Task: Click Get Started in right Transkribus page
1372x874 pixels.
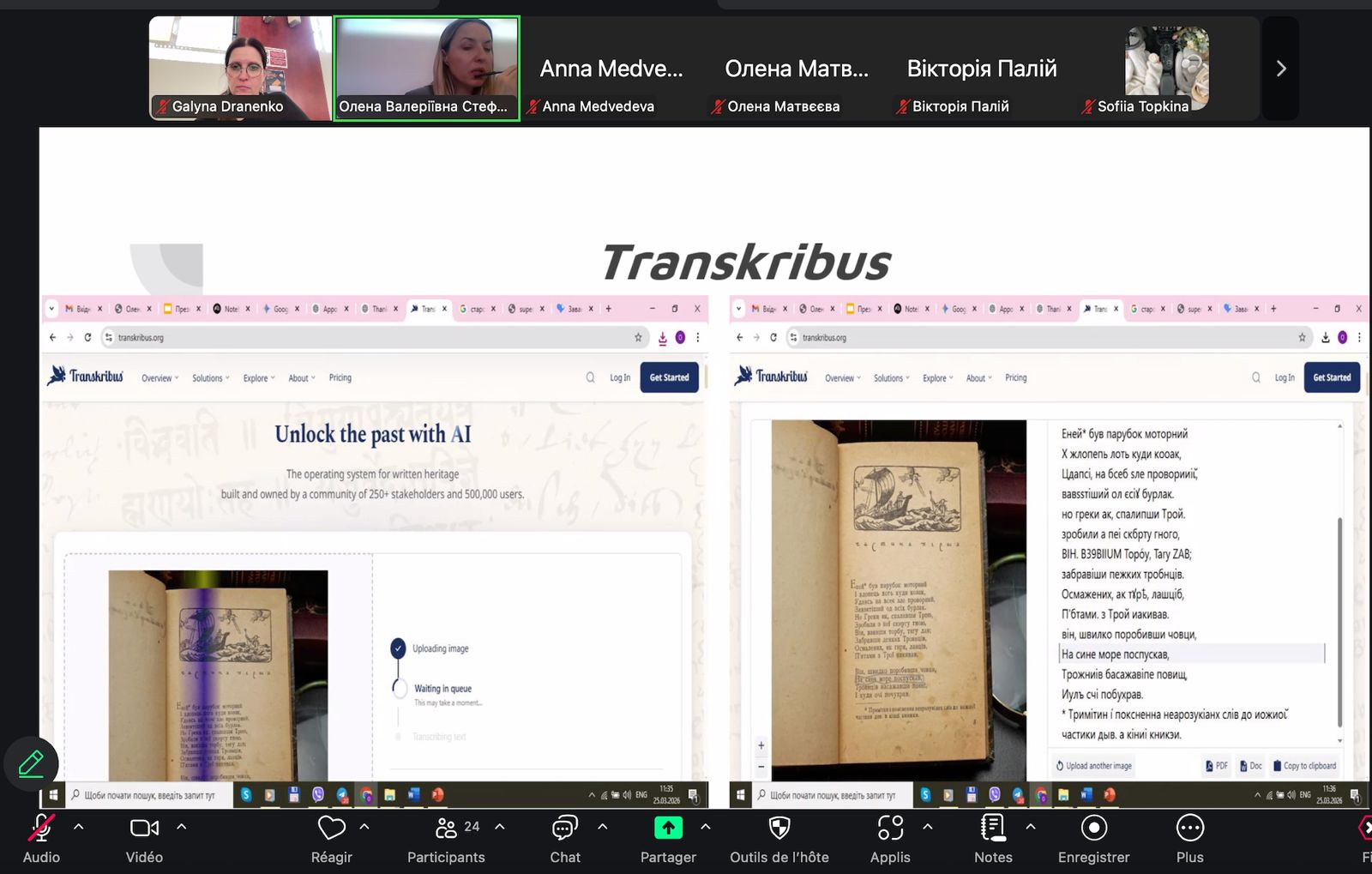Action: [1332, 377]
